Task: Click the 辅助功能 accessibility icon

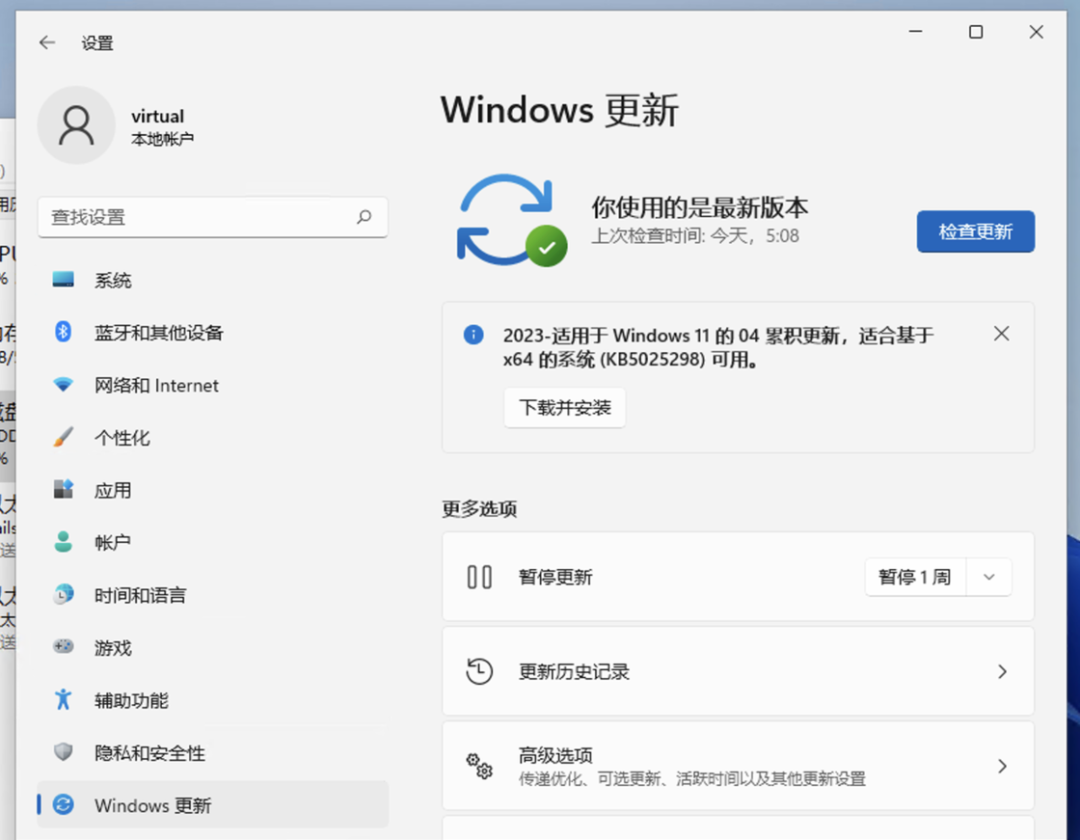Action: [x=63, y=700]
